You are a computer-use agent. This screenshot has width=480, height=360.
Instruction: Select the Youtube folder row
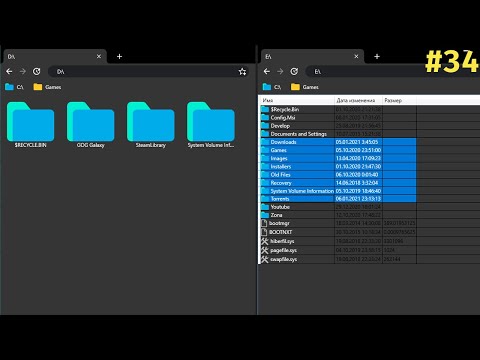[x=338, y=207]
